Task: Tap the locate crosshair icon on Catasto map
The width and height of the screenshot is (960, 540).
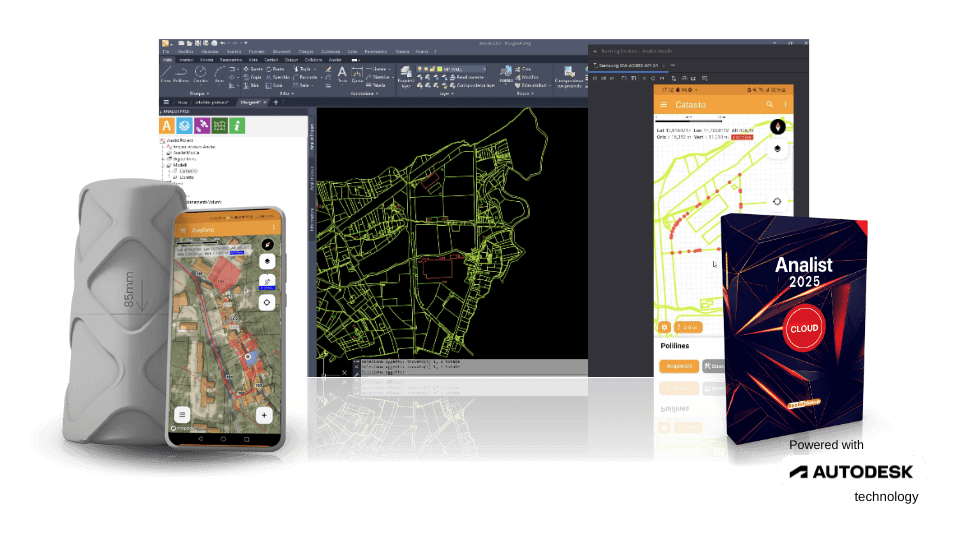Action: tap(776, 202)
